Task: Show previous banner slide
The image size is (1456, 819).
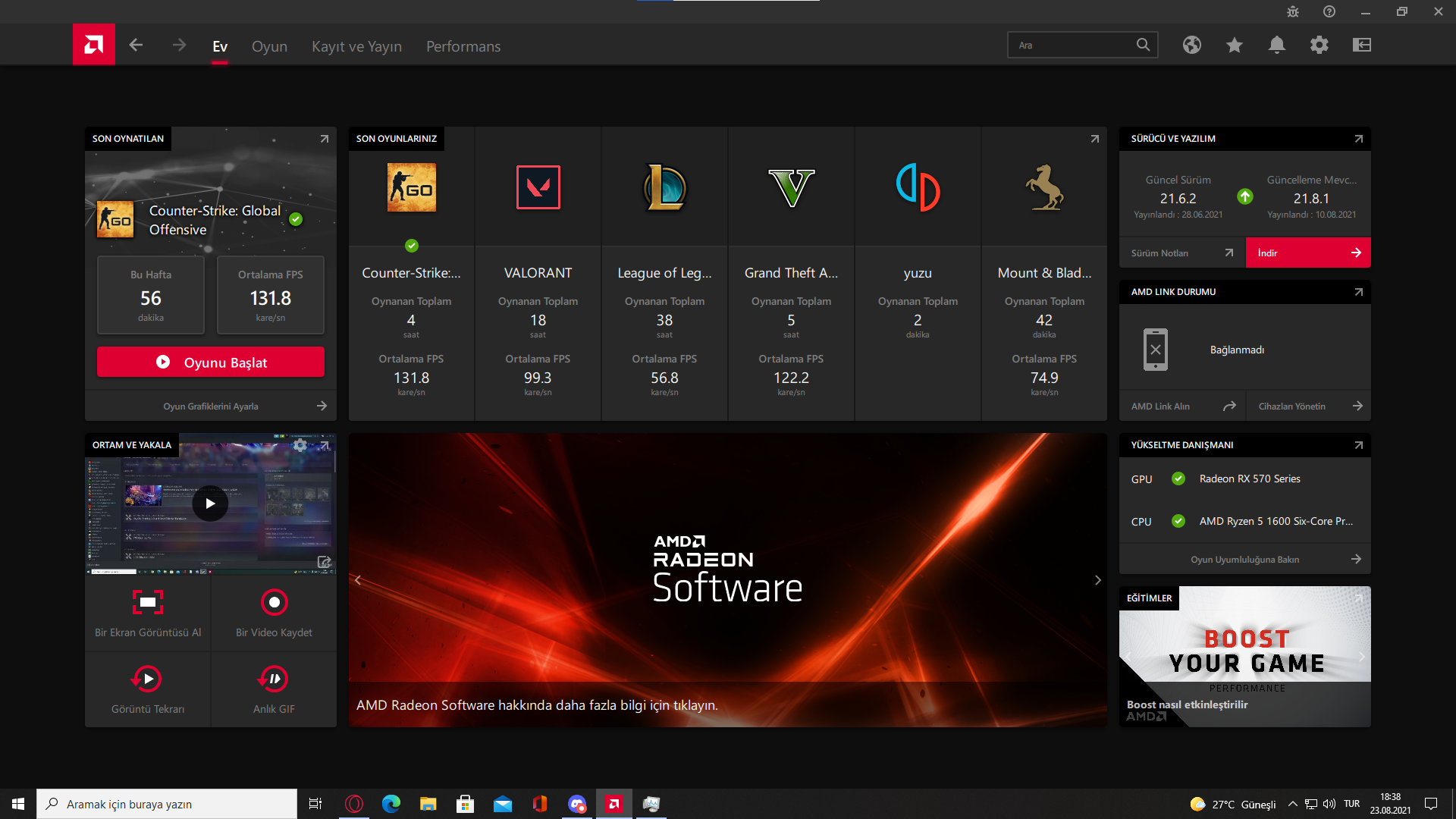Action: click(358, 580)
